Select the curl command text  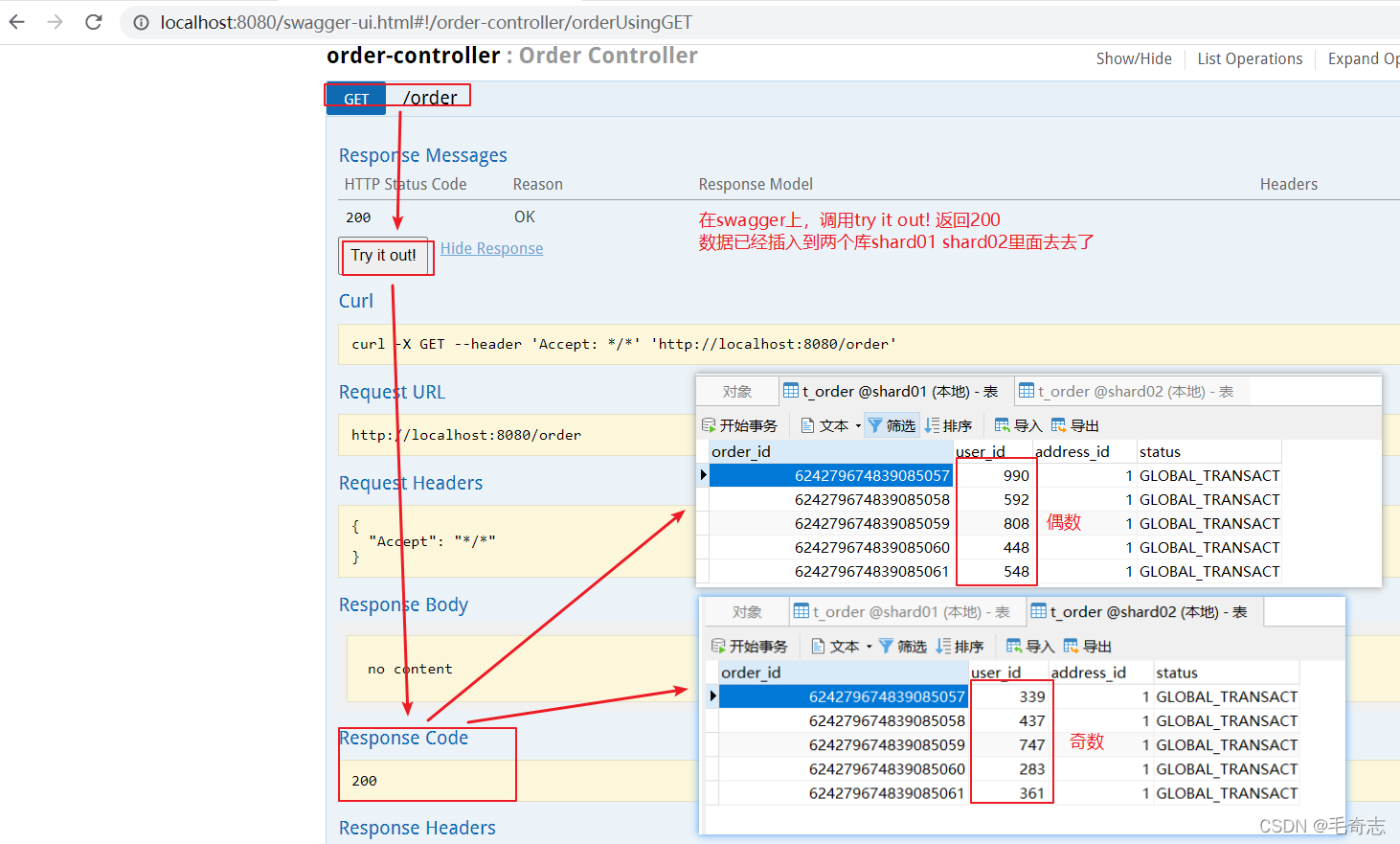tap(623, 344)
